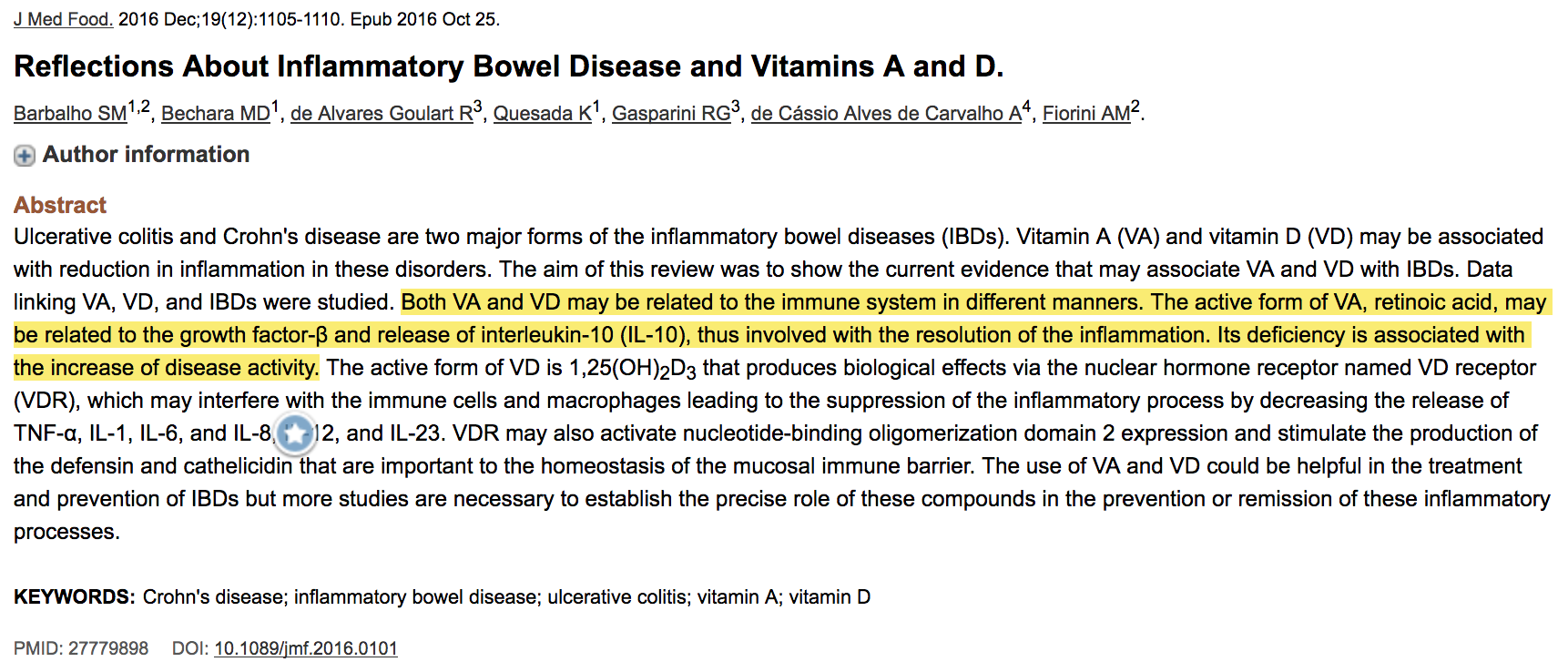The height and width of the screenshot is (672, 1568).
Task: Click the KEYWORDS label
Action: pyautogui.click(x=75, y=597)
